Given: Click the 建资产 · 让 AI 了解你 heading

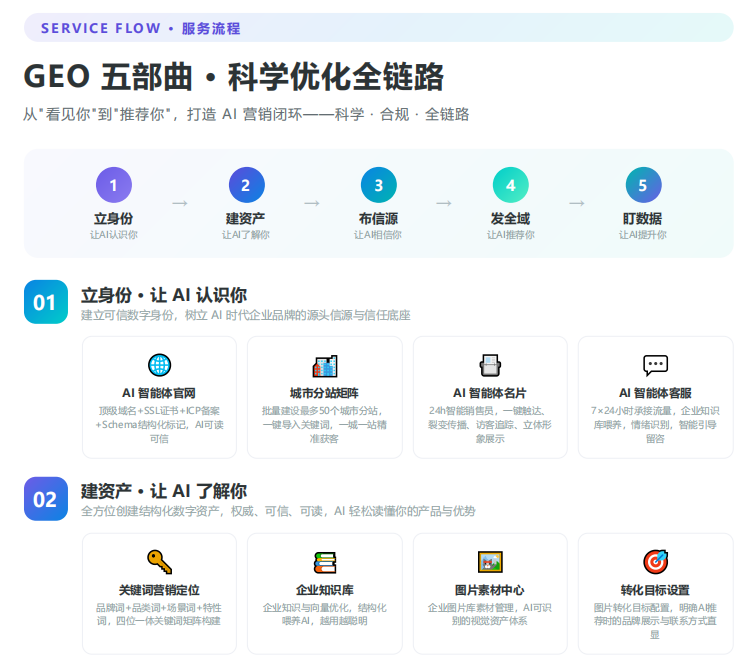Looking at the screenshot, I should [x=164, y=491].
